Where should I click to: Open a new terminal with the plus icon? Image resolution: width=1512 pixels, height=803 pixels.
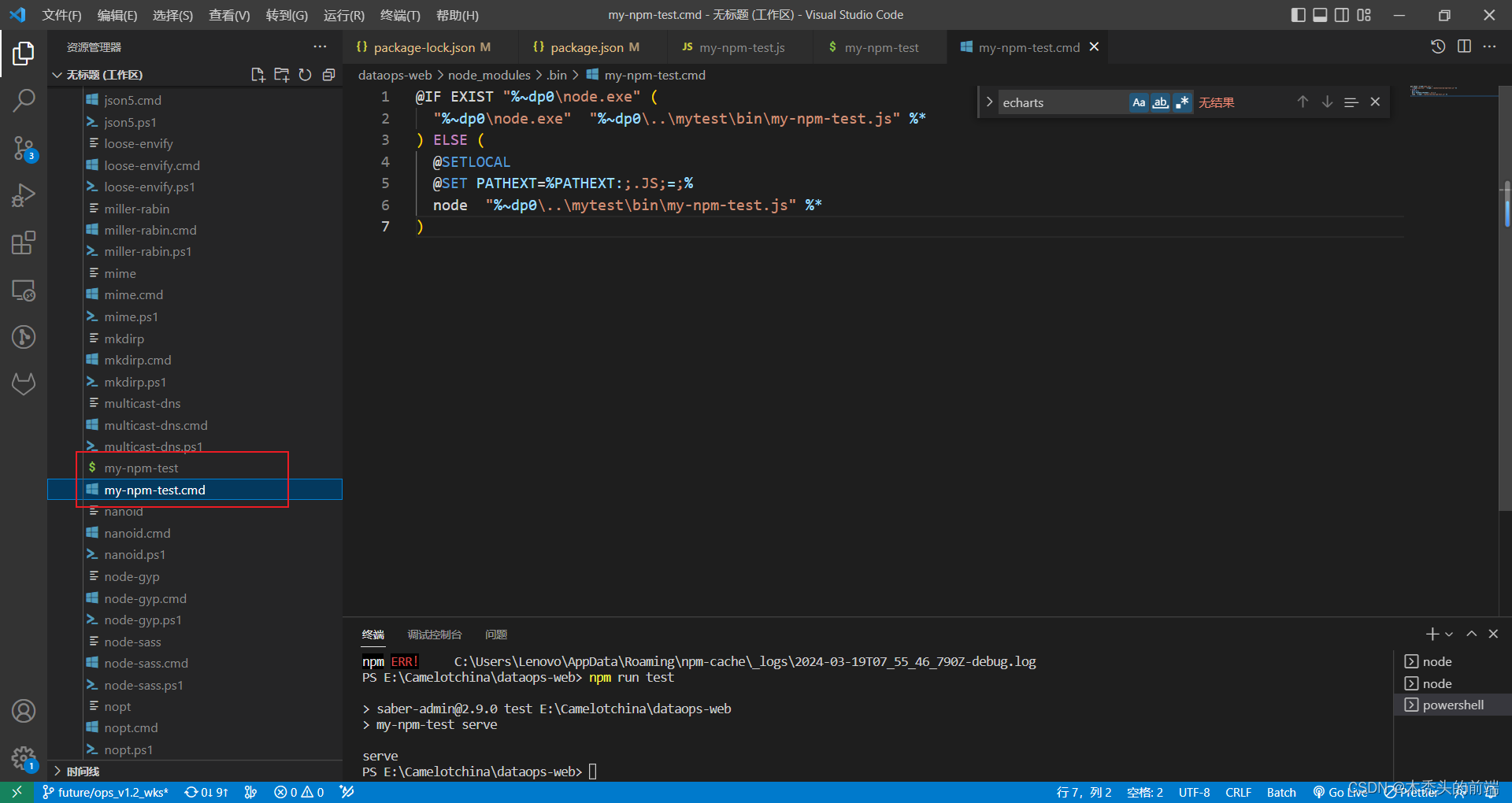(x=1432, y=634)
